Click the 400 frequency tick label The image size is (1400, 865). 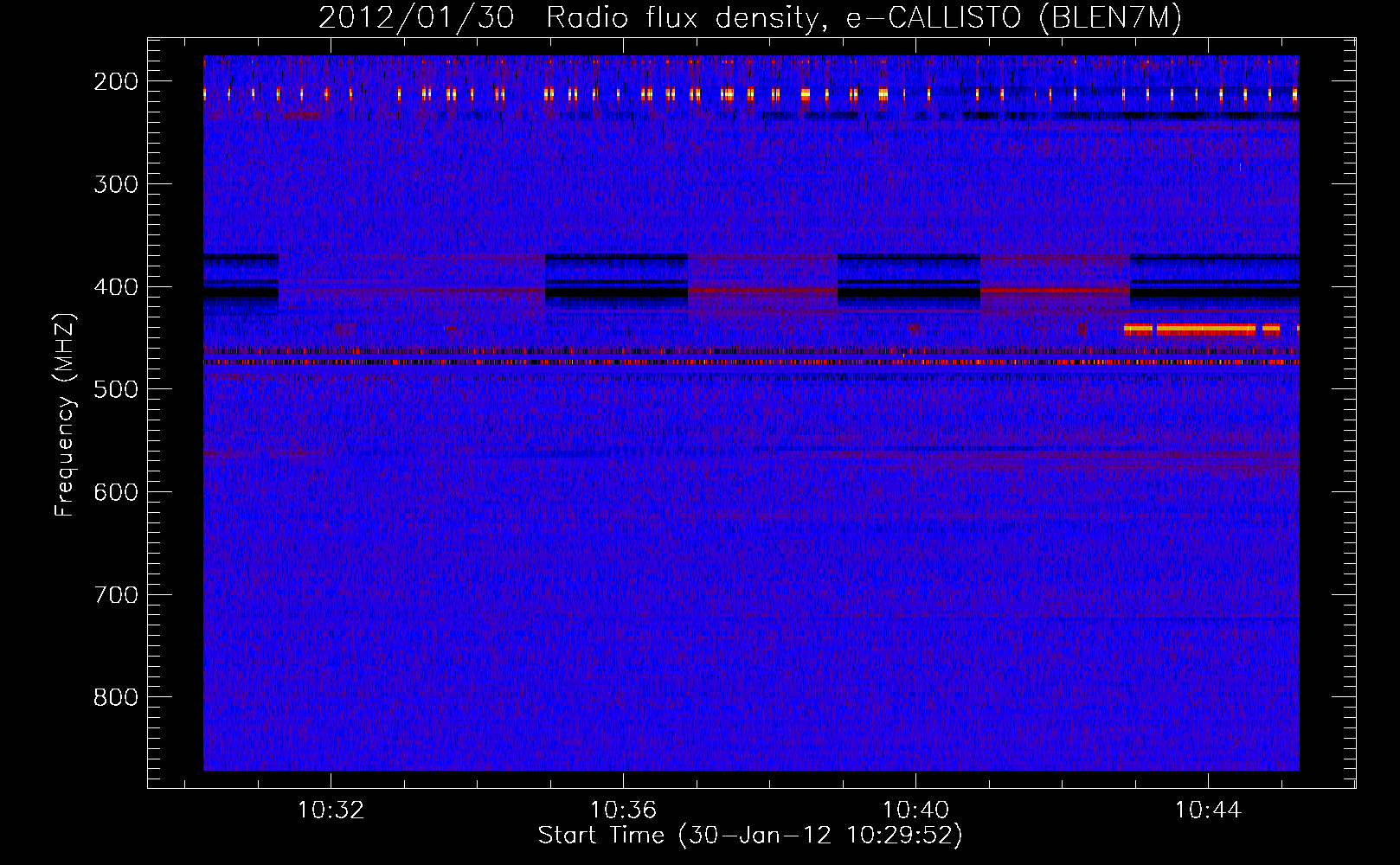[x=116, y=287]
